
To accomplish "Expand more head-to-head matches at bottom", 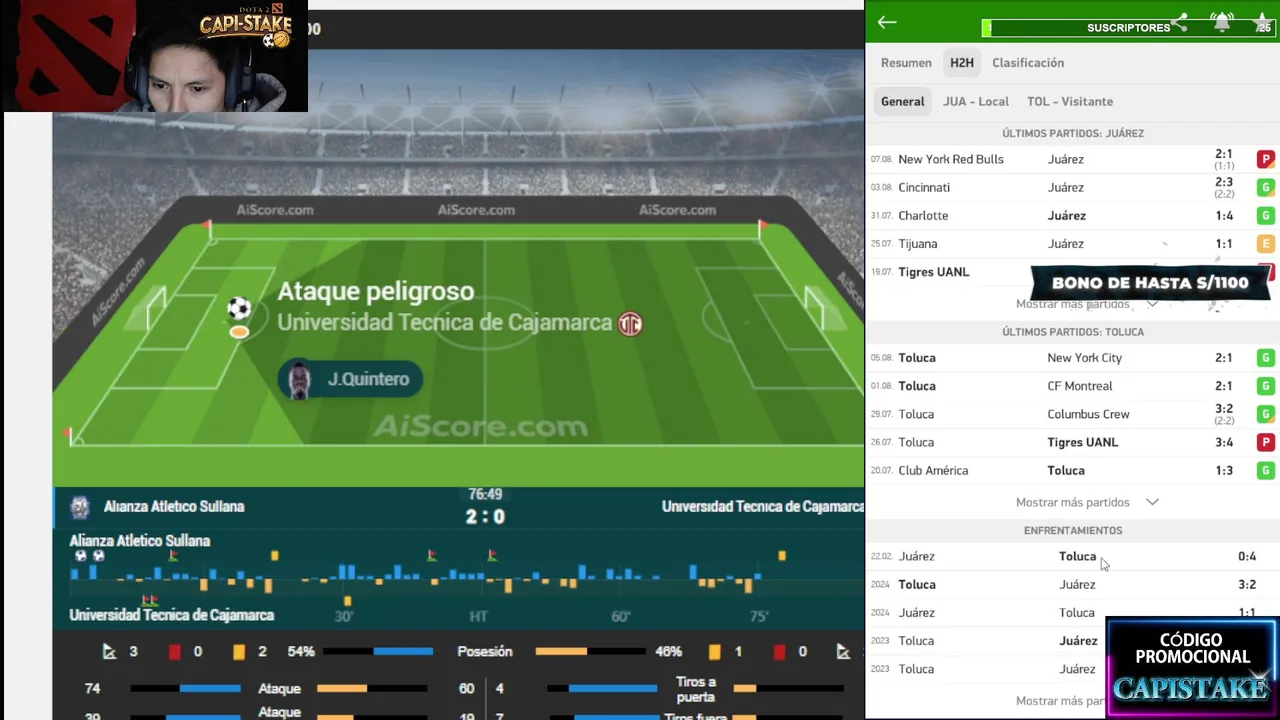I will [1060, 701].
